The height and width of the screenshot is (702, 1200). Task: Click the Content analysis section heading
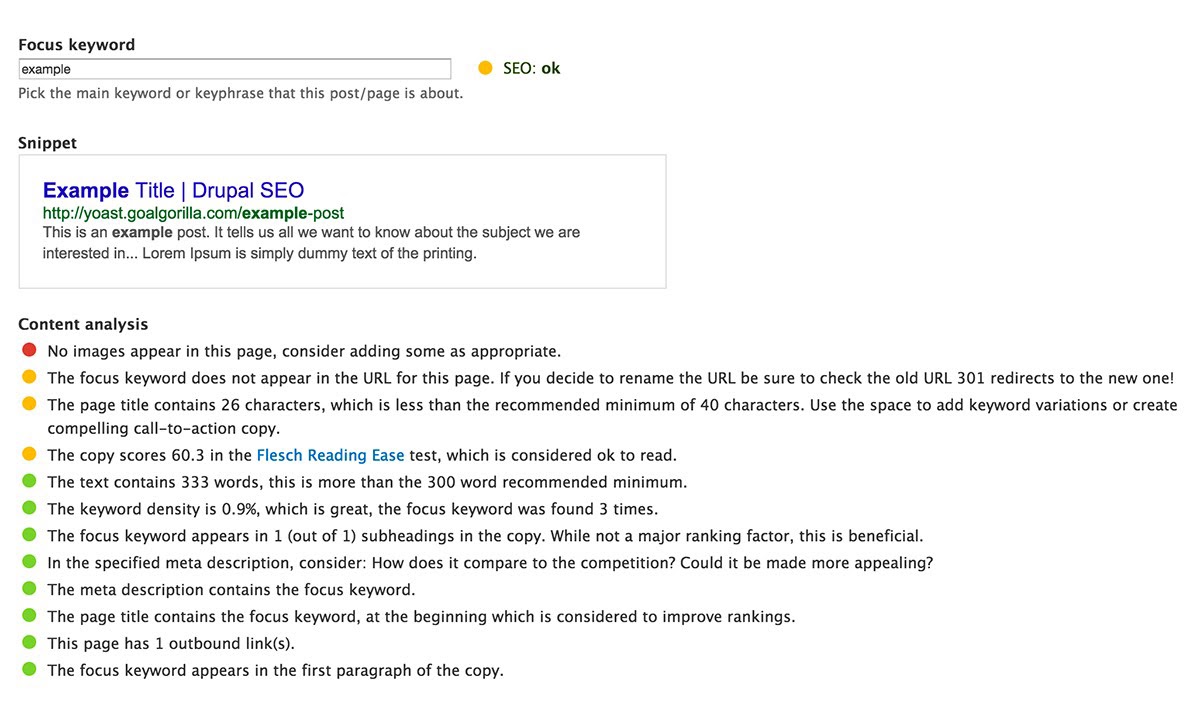coord(83,324)
